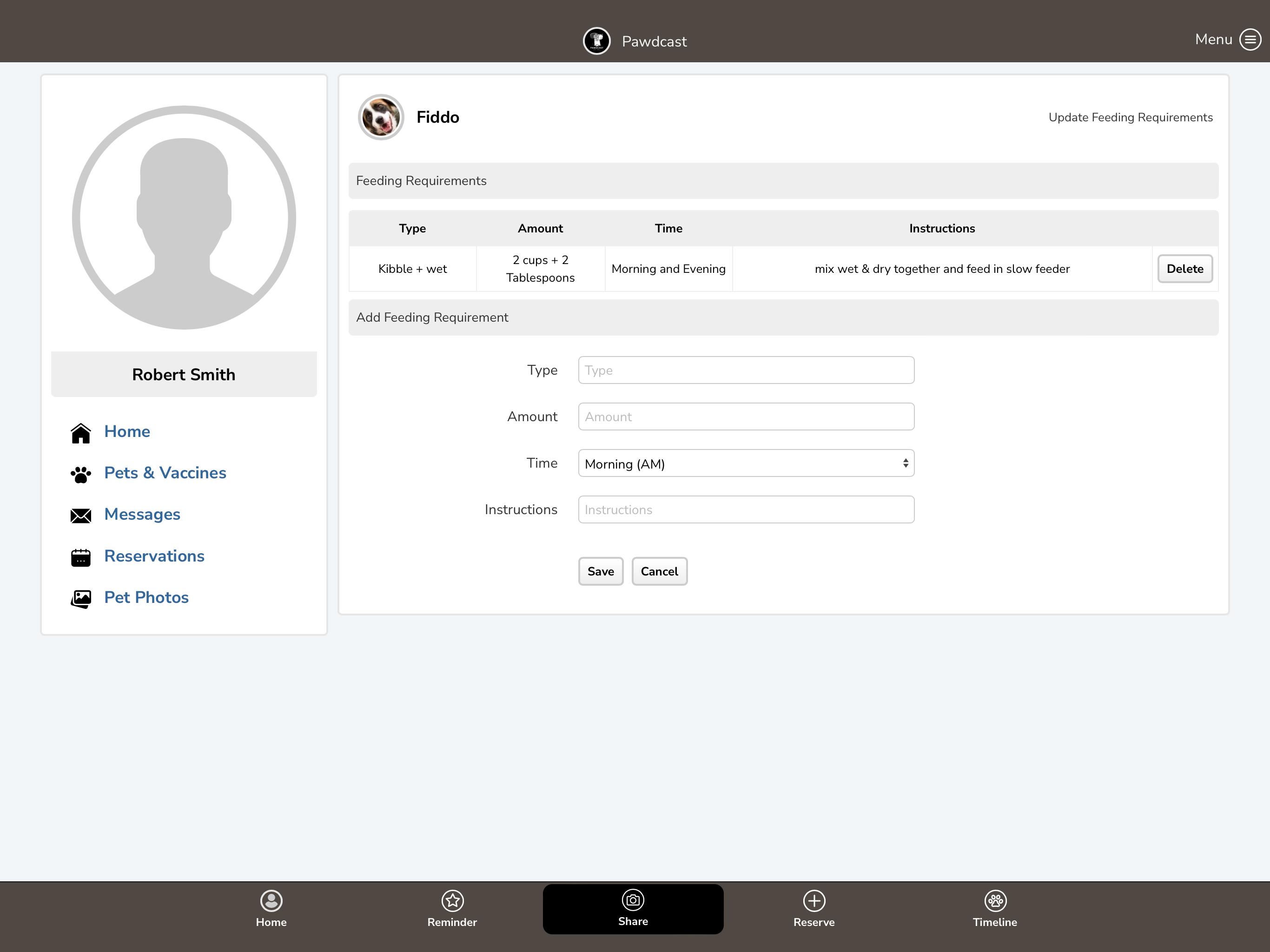Click the Robert Smith name banner

(x=184, y=374)
